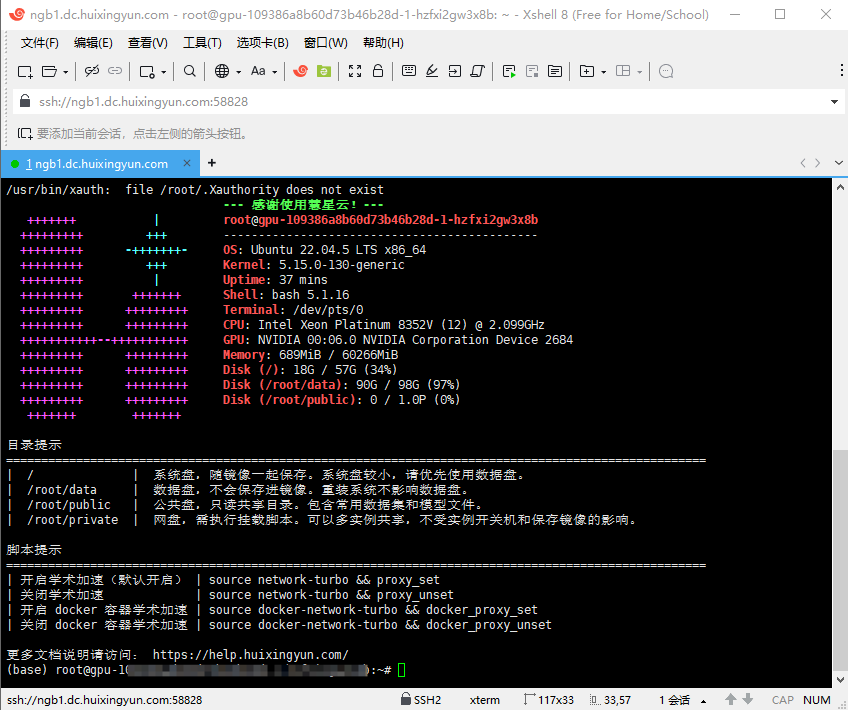This screenshot has height=710, width=848.
Task: Click the help speech bubble icon
Action: point(667,71)
